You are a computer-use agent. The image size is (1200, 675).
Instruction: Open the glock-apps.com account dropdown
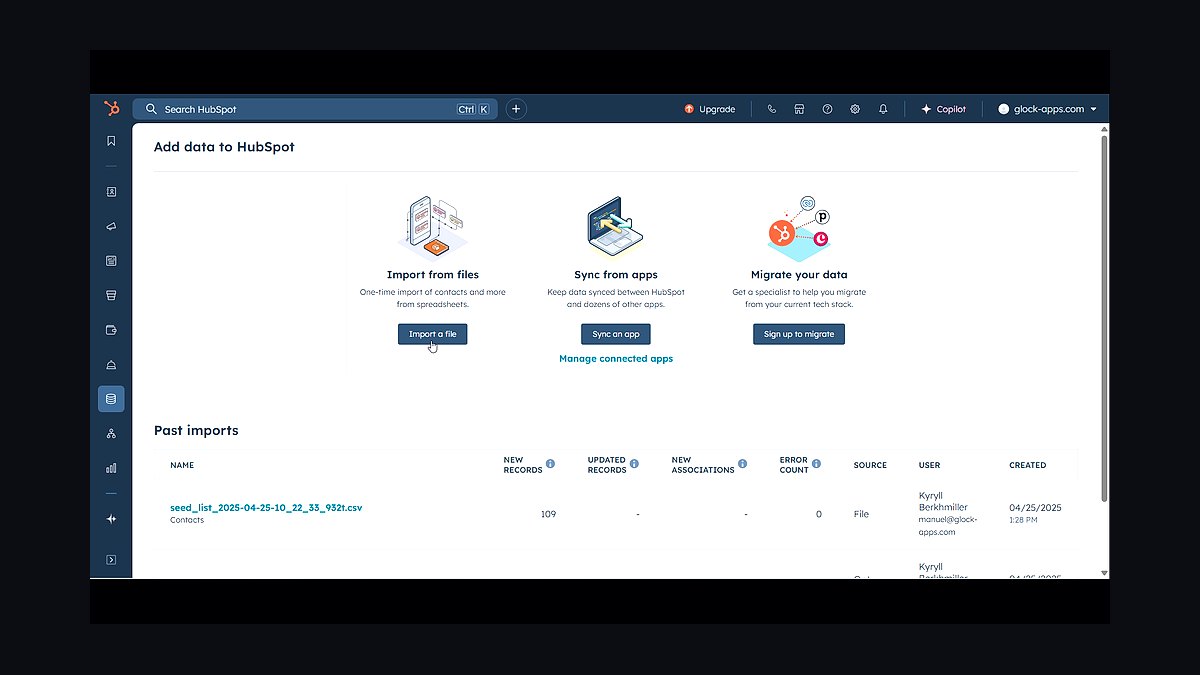click(1047, 109)
